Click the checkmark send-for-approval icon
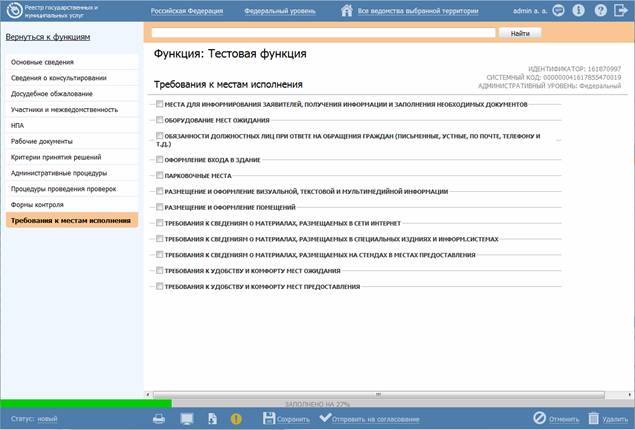The width and height of the screenshot is (635, 430). pos(325,417)
